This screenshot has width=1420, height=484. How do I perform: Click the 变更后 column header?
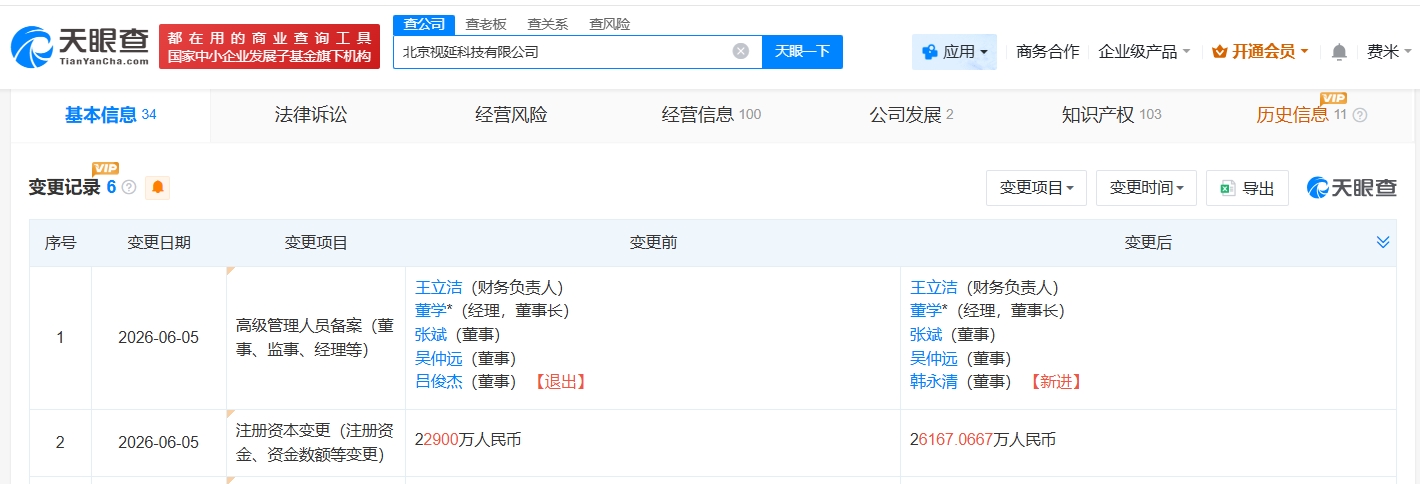1148,243
